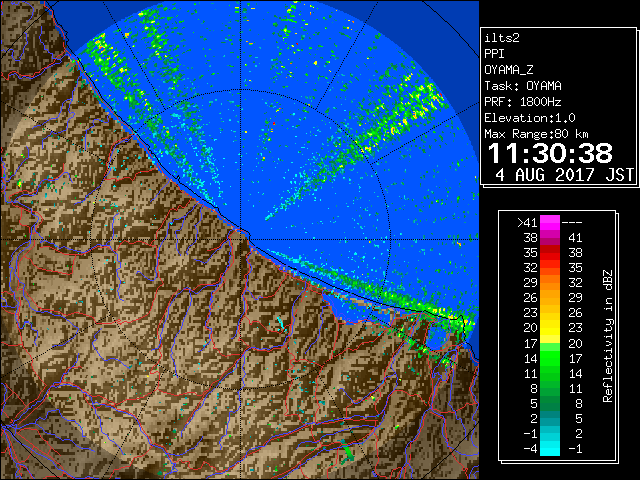This screenshot has width=640, height=480.
Task: Click the 11:30:38 timestamp
Action: pos(550,153)
